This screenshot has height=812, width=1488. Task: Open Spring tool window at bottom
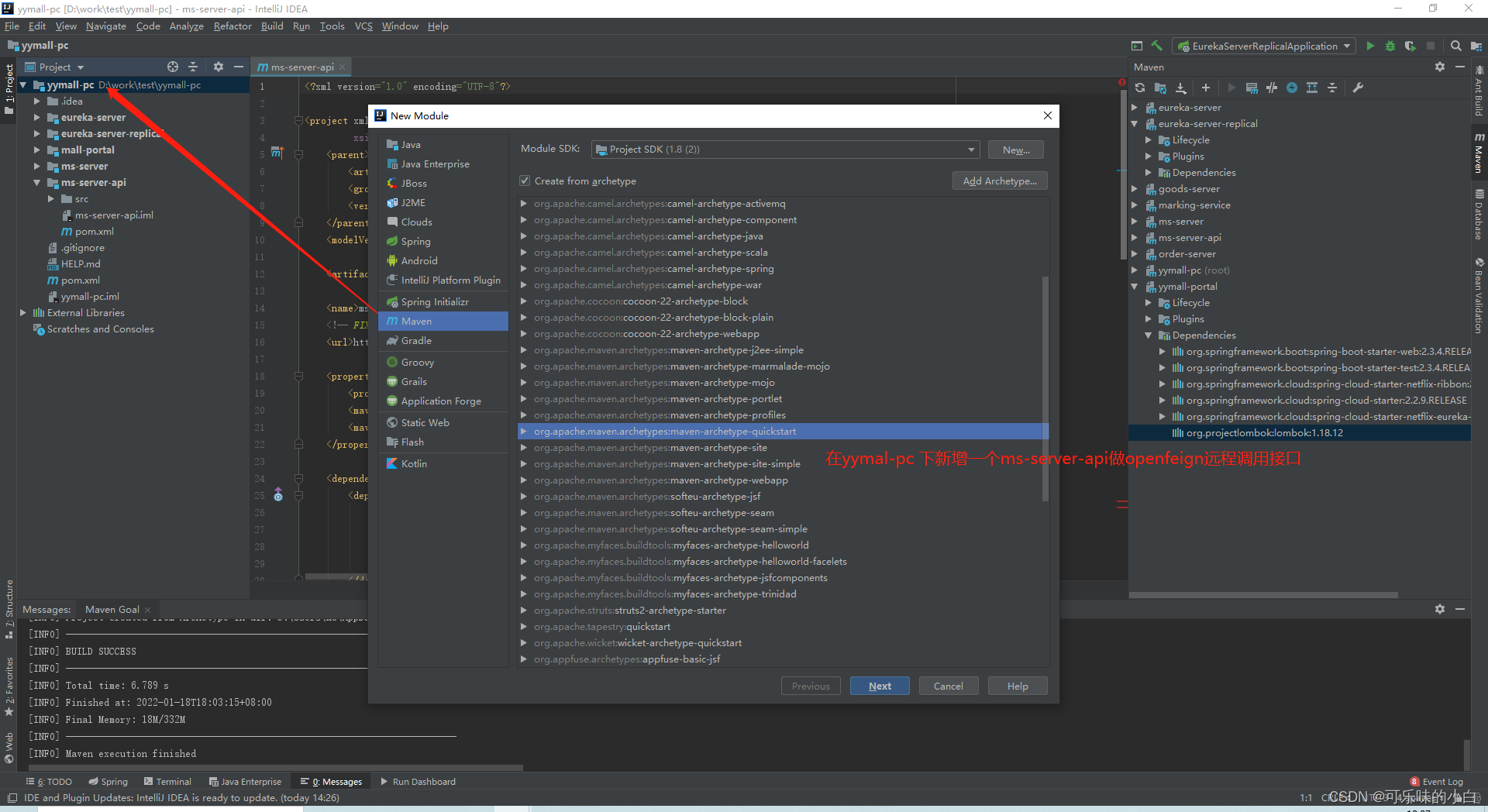pyautogui.click(x=108, y=782)
